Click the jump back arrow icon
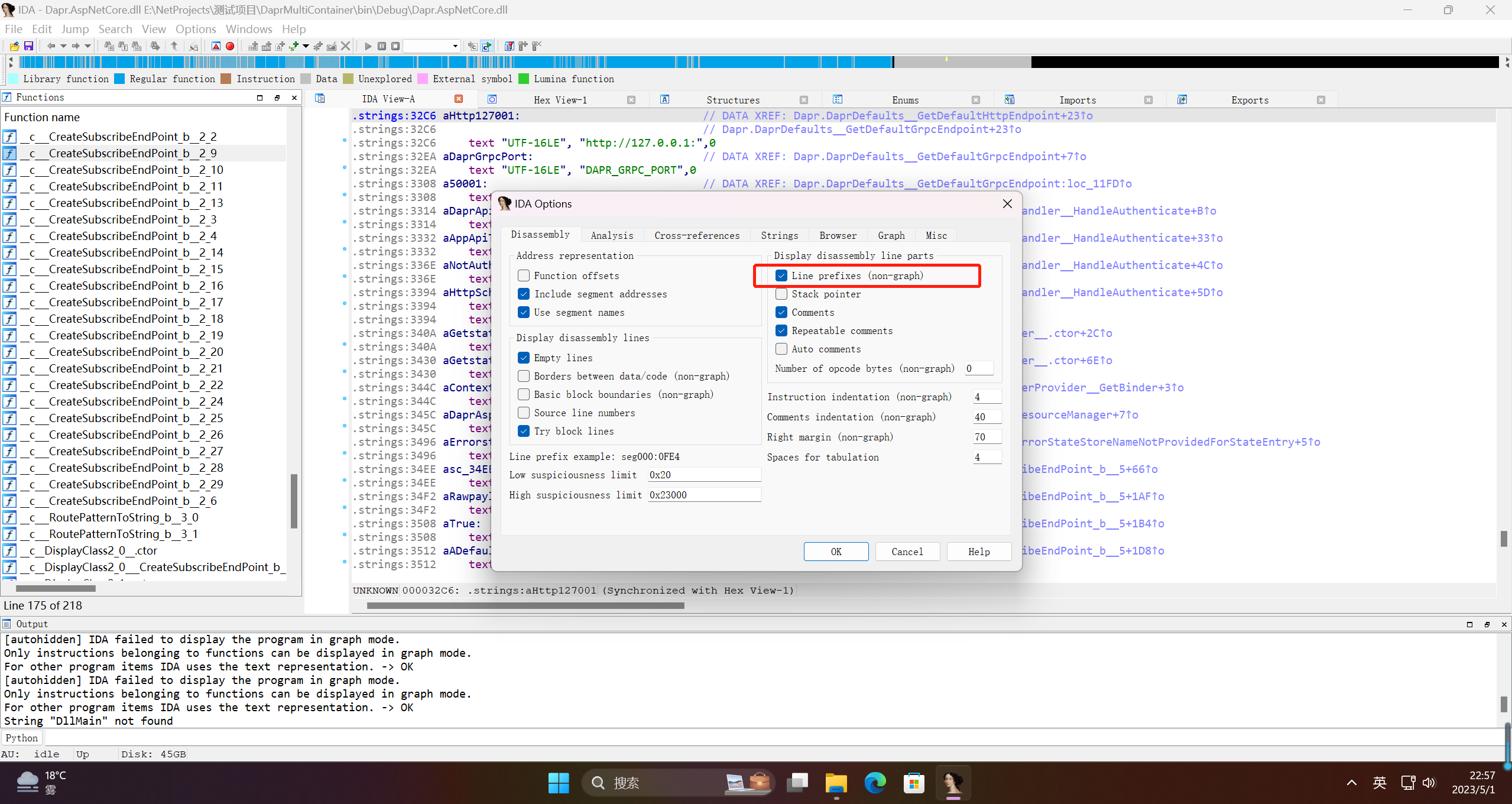The width and height of the screenshot is (1512, 804). coord(51,46)
